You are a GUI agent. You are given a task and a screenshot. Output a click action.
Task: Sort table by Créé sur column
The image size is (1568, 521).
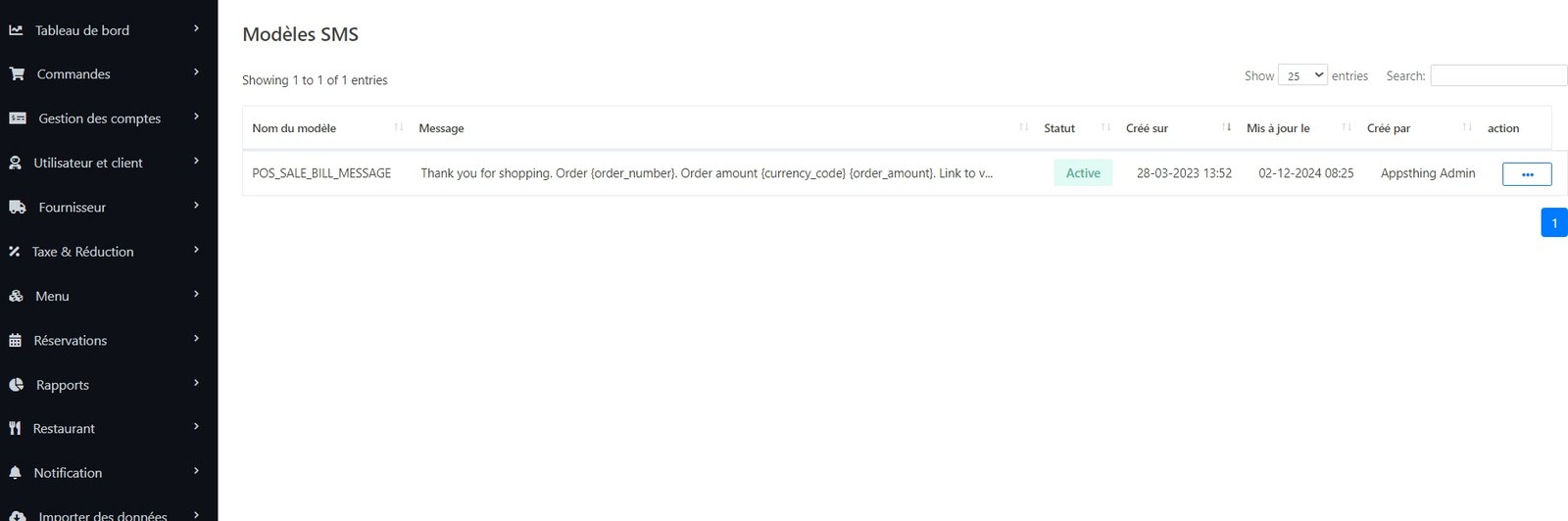[1147, 128]
